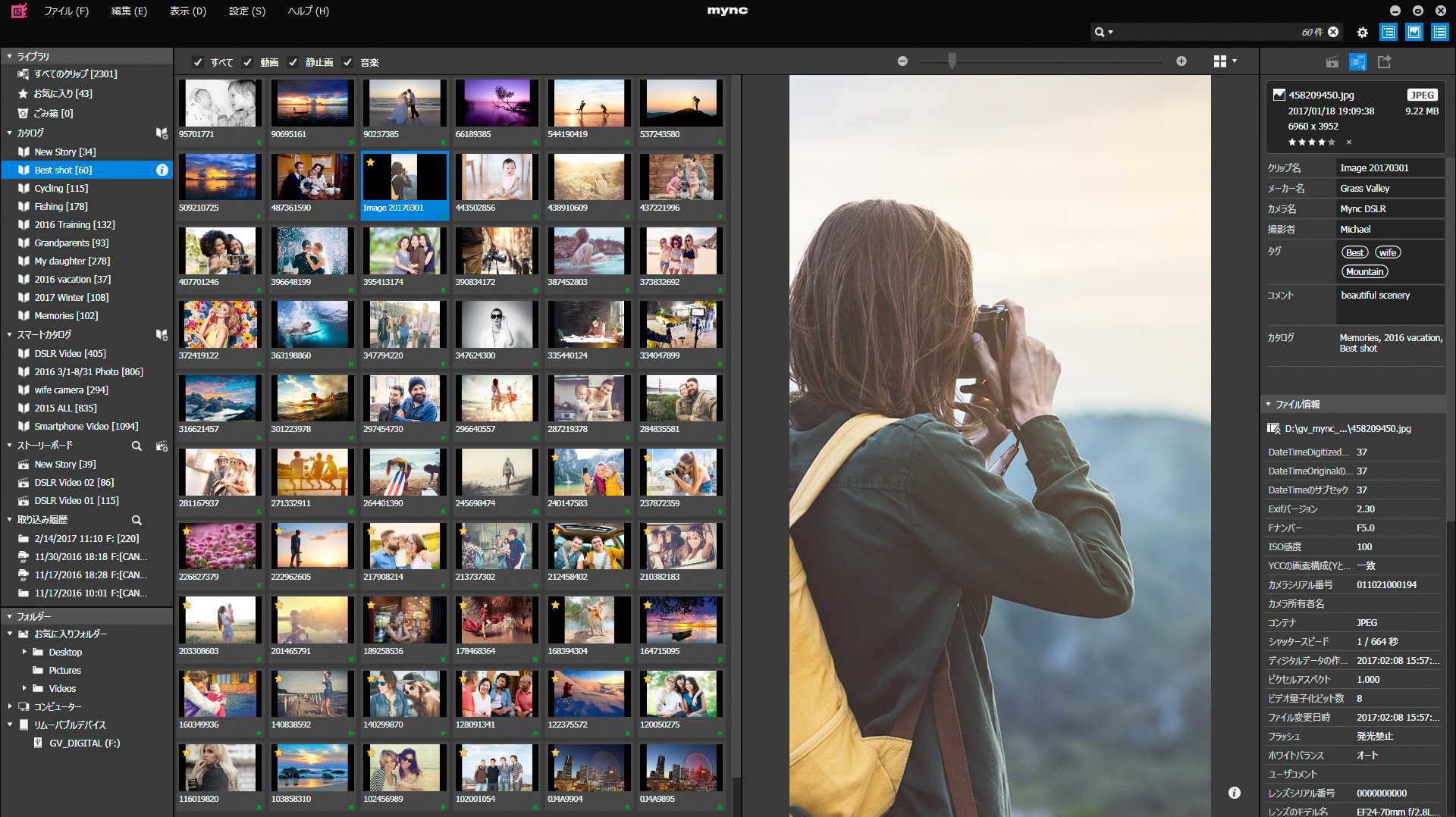Click the add catalog icon beside カタログ
Viewport: 1456px width, 817px height.
coord(162,133)
